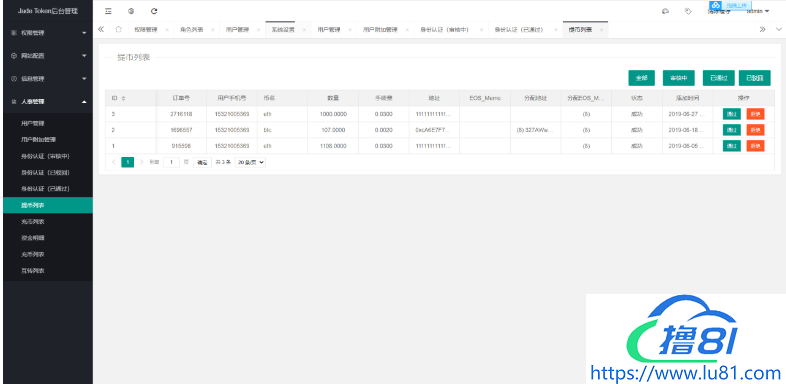786x384 pixels.
Task: Click the theme palette icon near admin
Action: coord(666,11)
